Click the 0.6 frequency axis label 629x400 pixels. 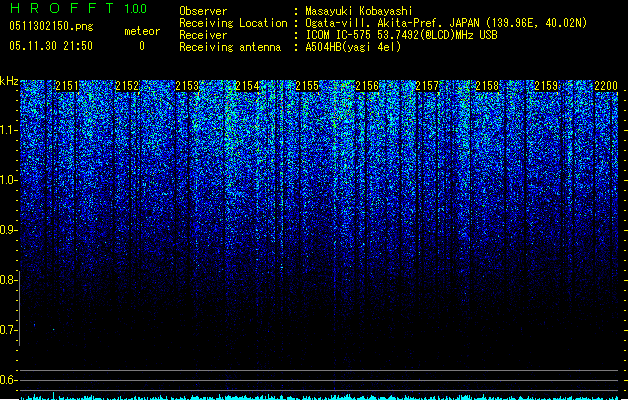pyautogui.click(x=8, y=380)
